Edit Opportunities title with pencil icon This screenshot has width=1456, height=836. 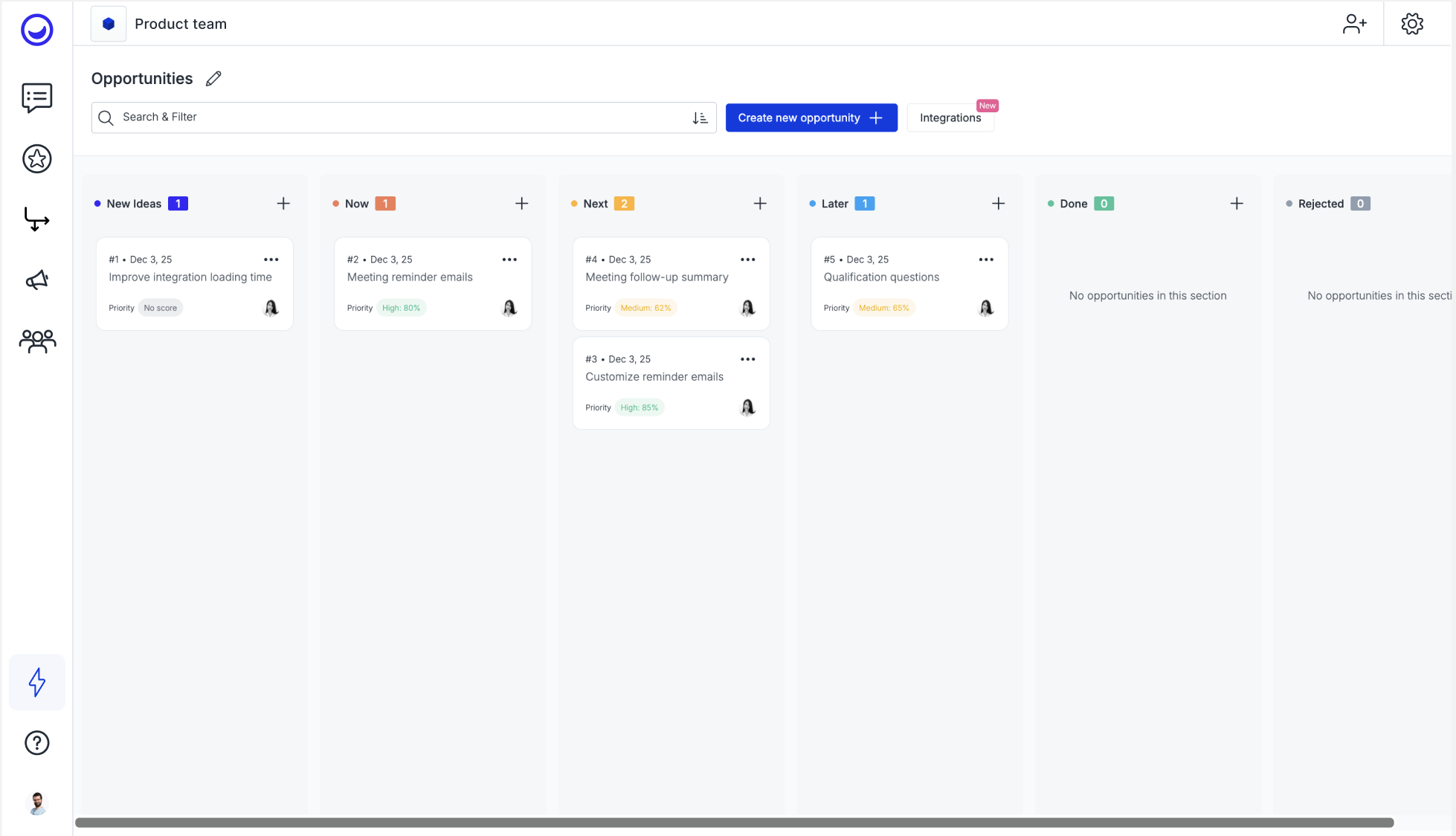click(213, 79)
